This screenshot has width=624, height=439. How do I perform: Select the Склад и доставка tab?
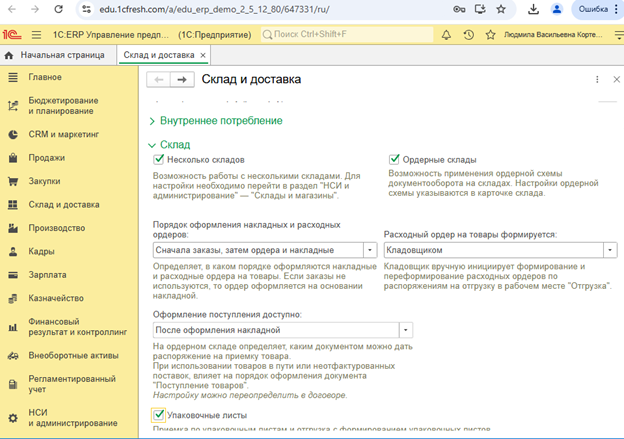(x=159, y=55)
